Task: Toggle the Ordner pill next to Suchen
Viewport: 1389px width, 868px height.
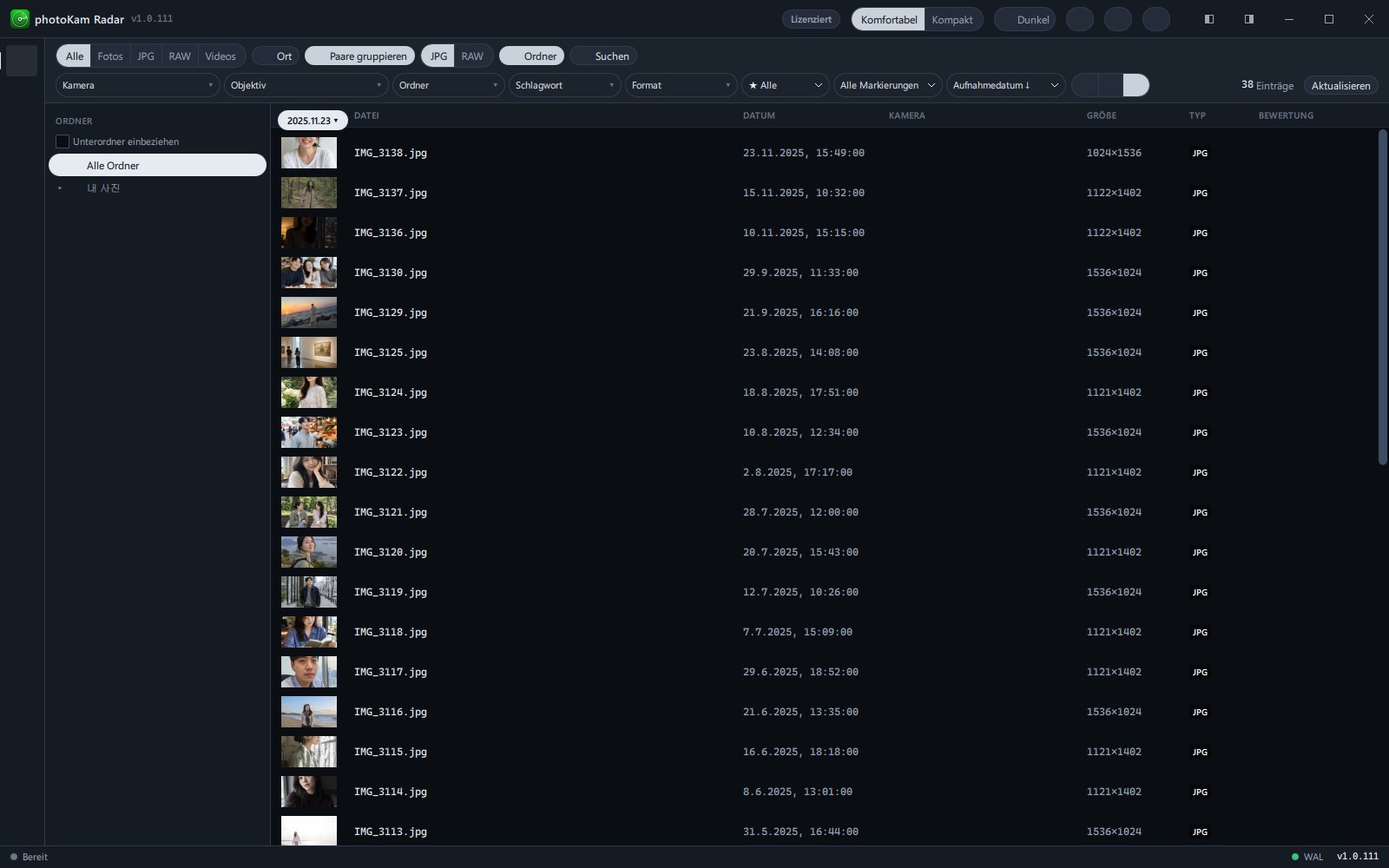Action: point(531,56)
